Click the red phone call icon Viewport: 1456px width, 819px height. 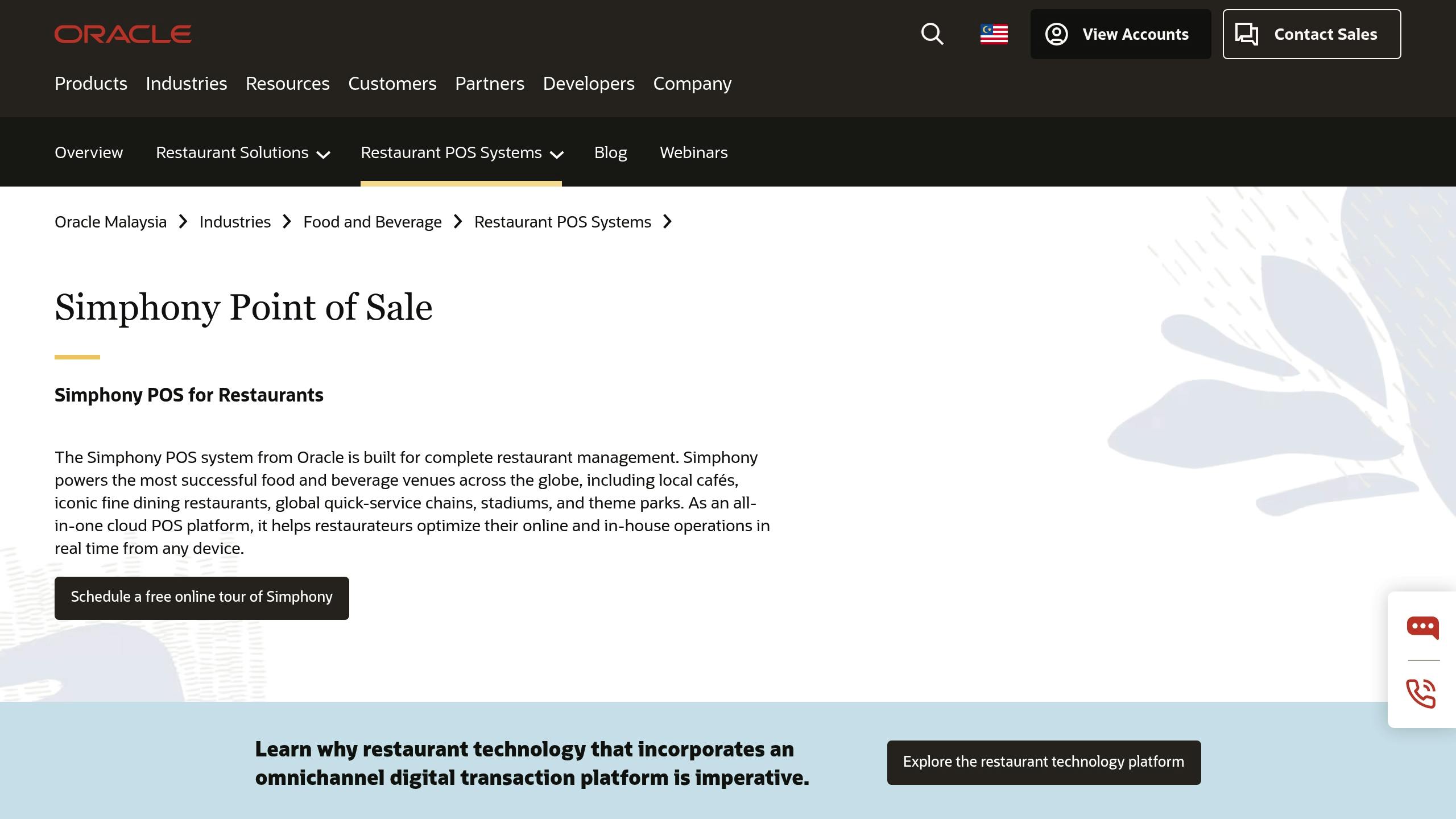[1421, 693]
